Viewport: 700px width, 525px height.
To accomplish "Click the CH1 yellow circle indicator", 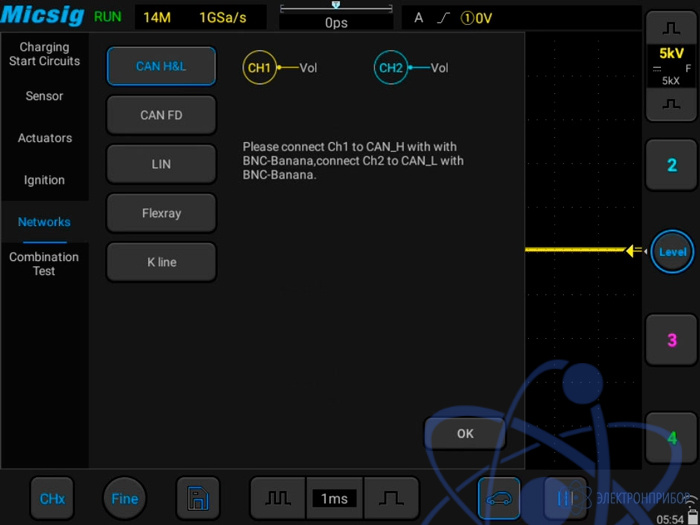I will [259, 68].
